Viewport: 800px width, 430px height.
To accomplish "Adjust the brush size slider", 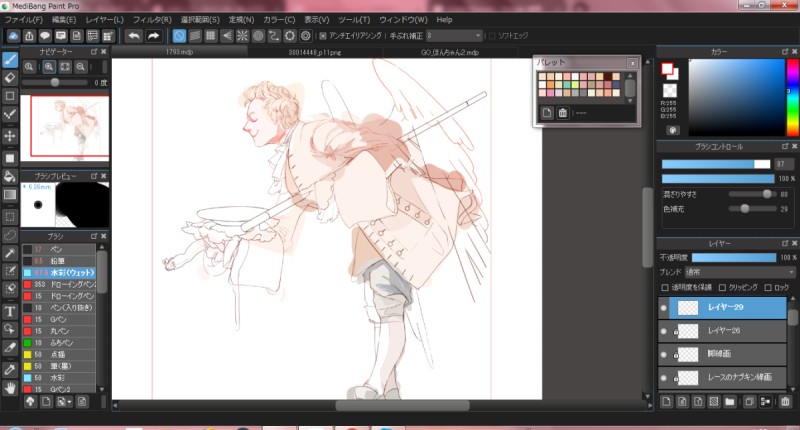I will 716,164.
